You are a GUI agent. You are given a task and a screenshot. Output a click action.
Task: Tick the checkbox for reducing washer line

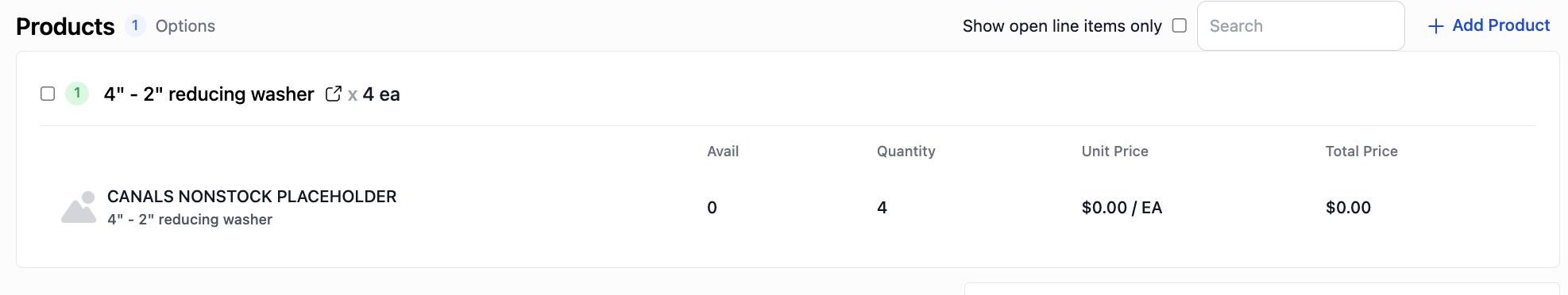tap(48, 94)
